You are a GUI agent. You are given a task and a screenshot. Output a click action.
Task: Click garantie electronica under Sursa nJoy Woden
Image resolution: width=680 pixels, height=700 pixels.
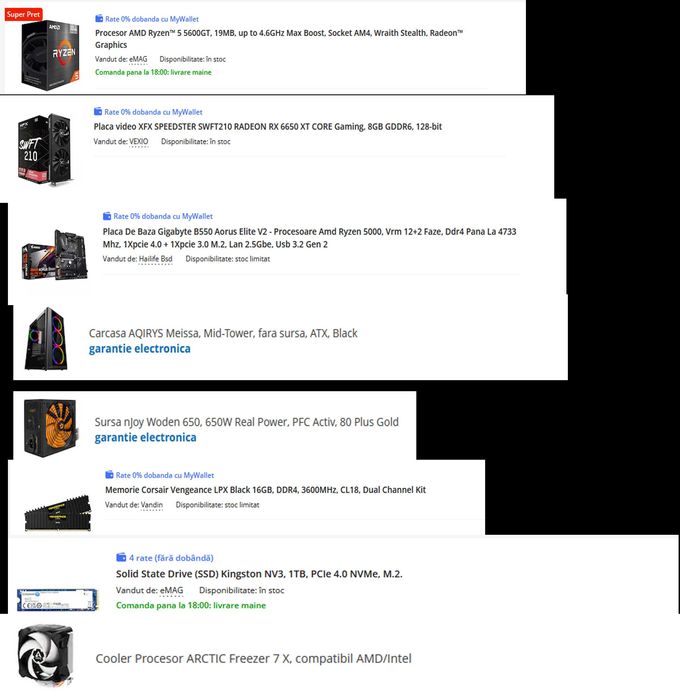(x=146, y=438)
